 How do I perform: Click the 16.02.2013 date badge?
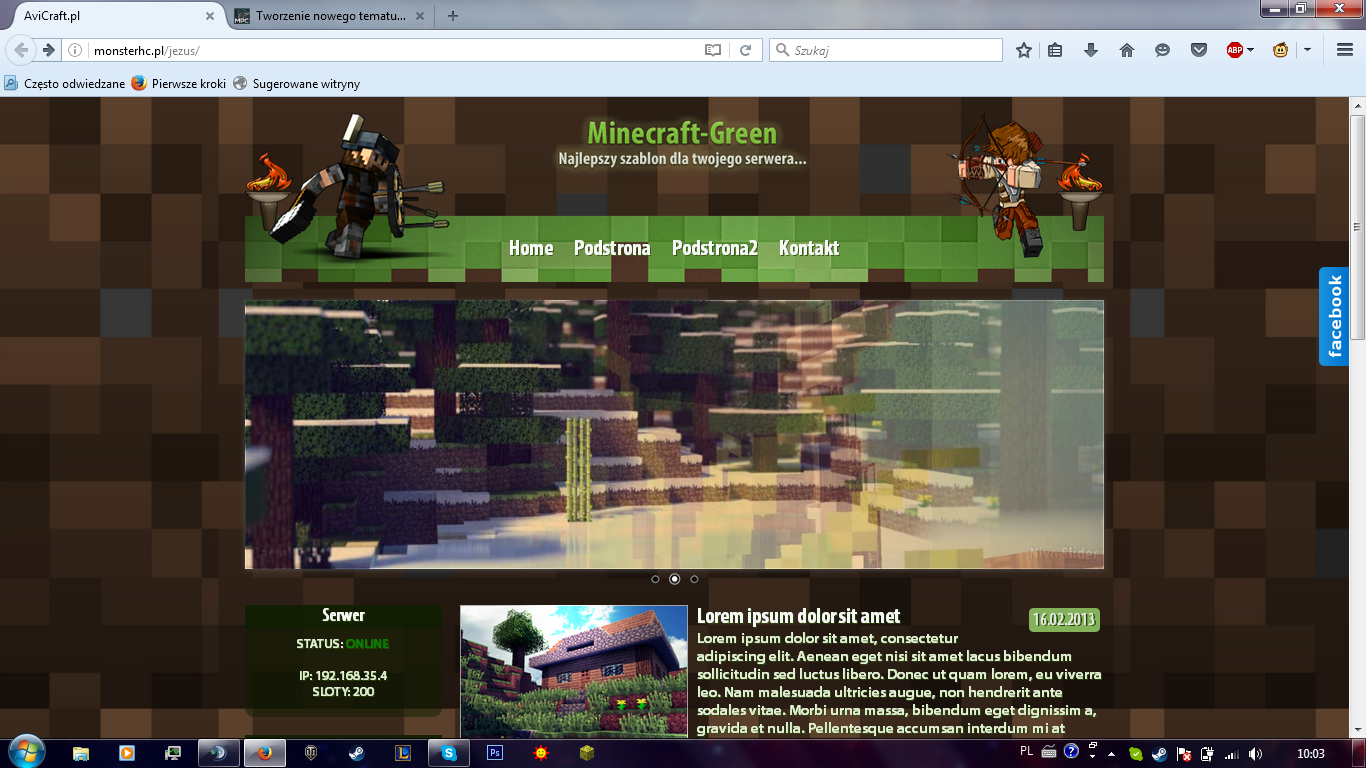(1064, 619)
